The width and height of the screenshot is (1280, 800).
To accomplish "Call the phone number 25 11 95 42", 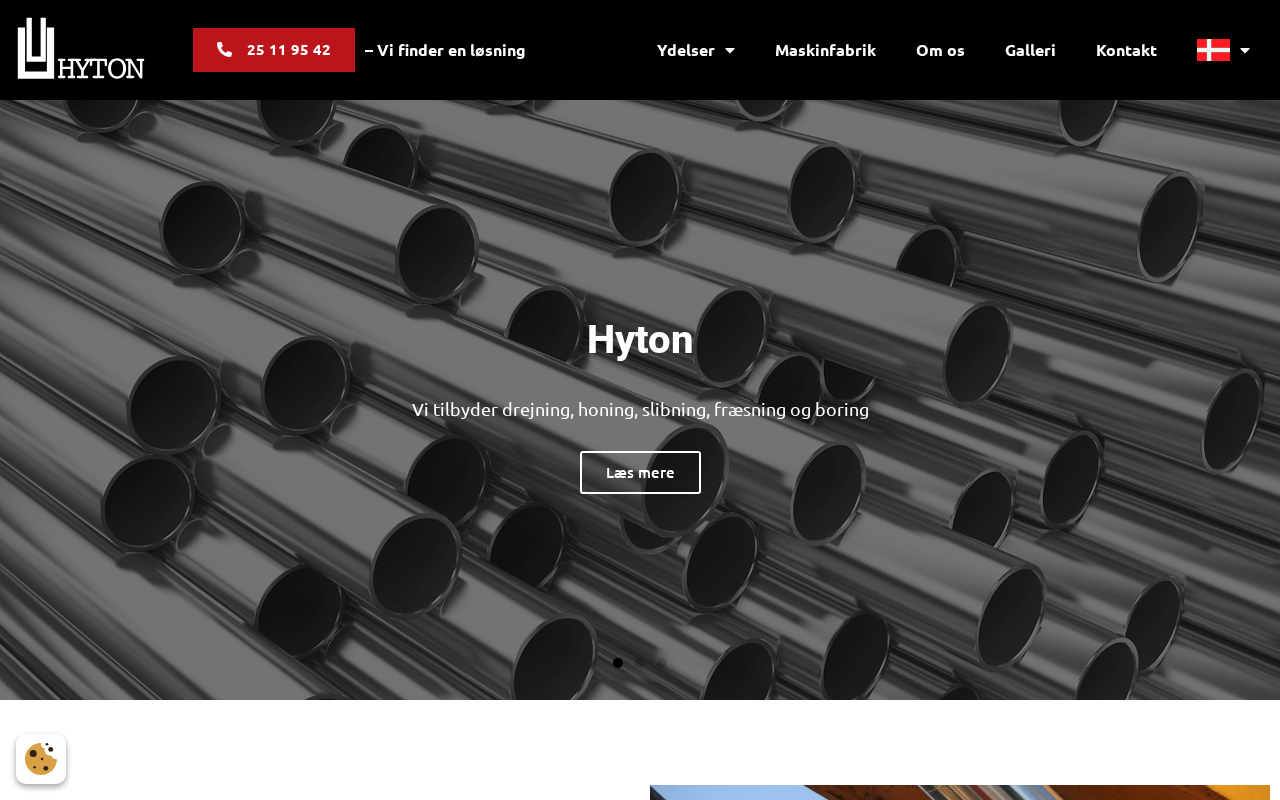I will [274, 50].
